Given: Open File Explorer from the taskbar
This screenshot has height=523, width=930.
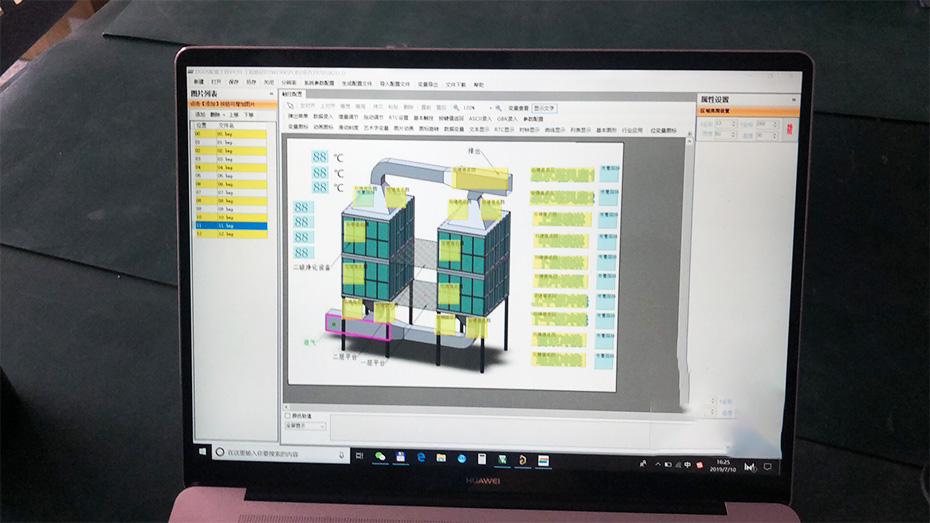Looking at the screenshot, I should pyautogui.click(x=441, y=457).
